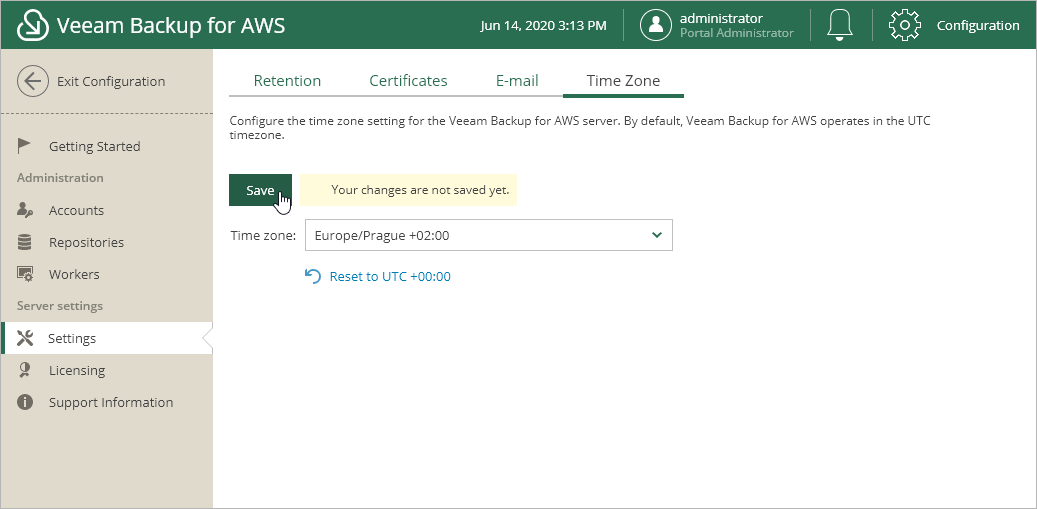Screen dimensions: 1037x509
Task: Click the Workers monitor-gear icon
Action: [x=24, y=274]
